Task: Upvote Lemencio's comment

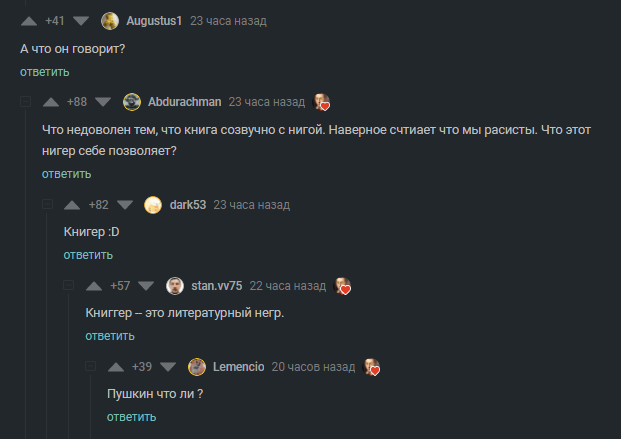Action: (x=116, y=367)
